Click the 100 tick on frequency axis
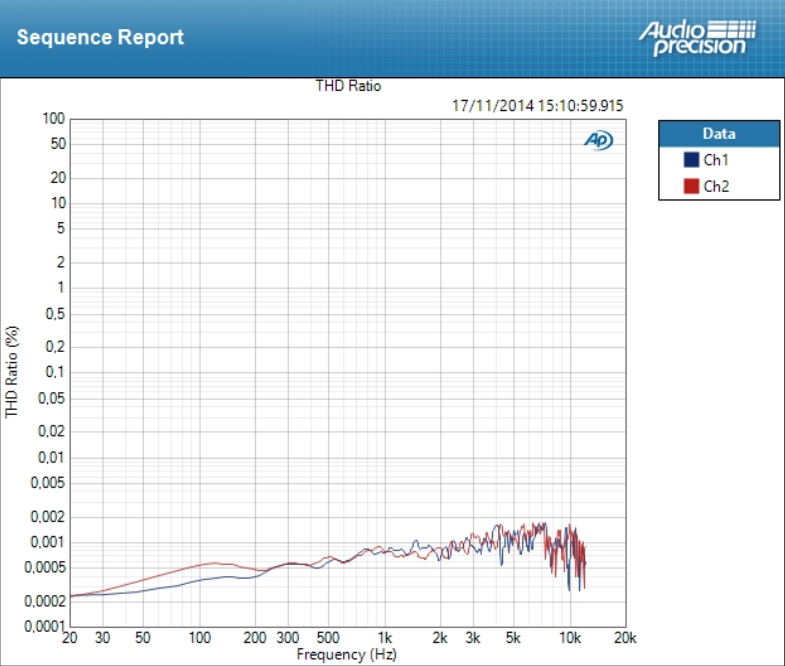 pyautogui.click(x=199, y=638)
